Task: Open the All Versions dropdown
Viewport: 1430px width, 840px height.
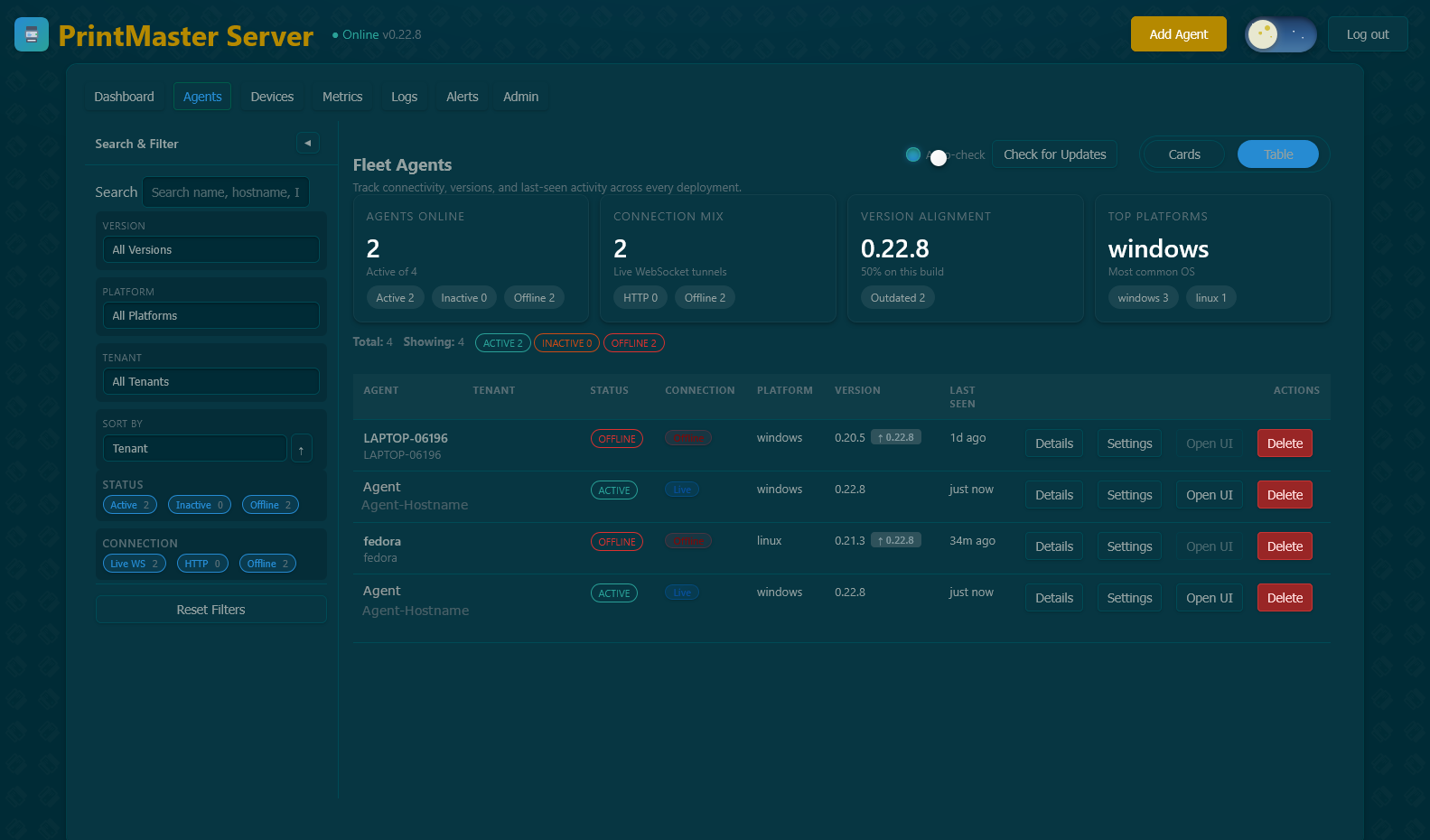Action: click(211, 249)
